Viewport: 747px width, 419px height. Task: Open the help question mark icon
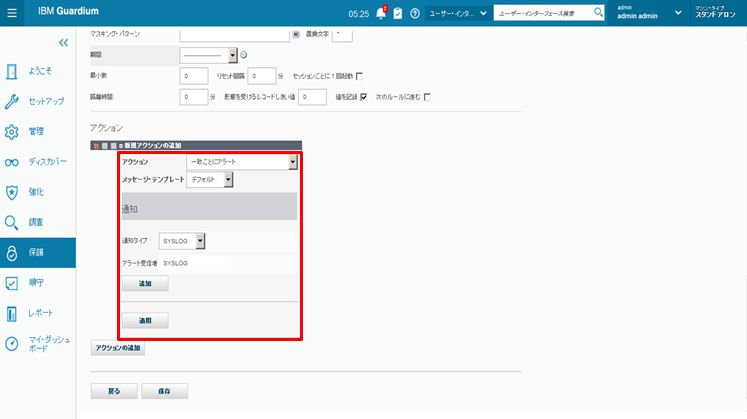pyautogui.click(x=415, y=13)
